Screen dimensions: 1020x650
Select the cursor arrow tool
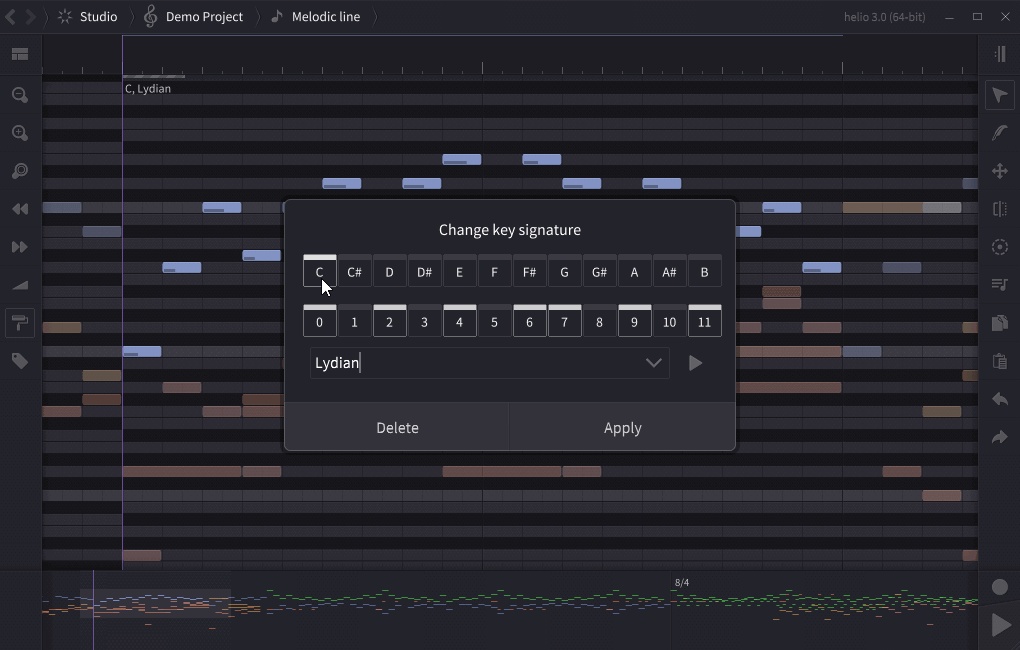tap(1000, 95)
